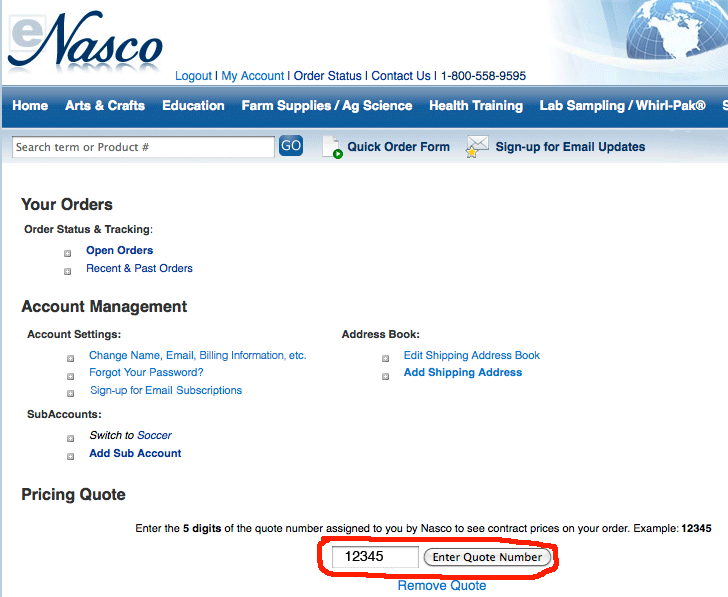This screenshot has height=597, width=728.
Task: Click the Your Orders heading
Action: click(67, 205)
